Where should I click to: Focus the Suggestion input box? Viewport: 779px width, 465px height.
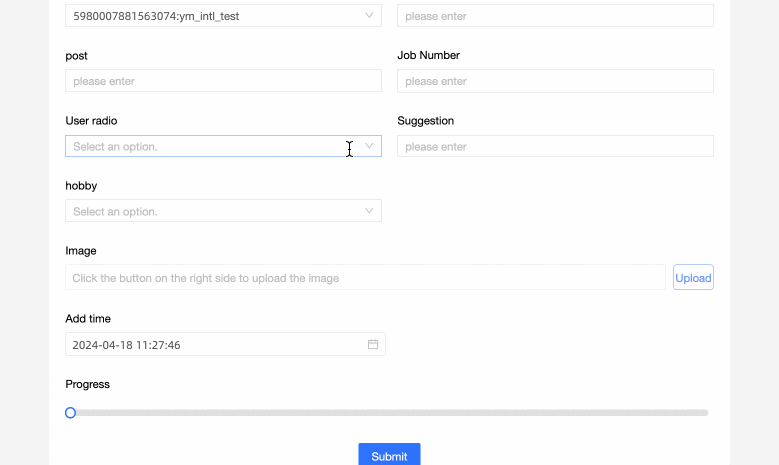pos(555,146)
